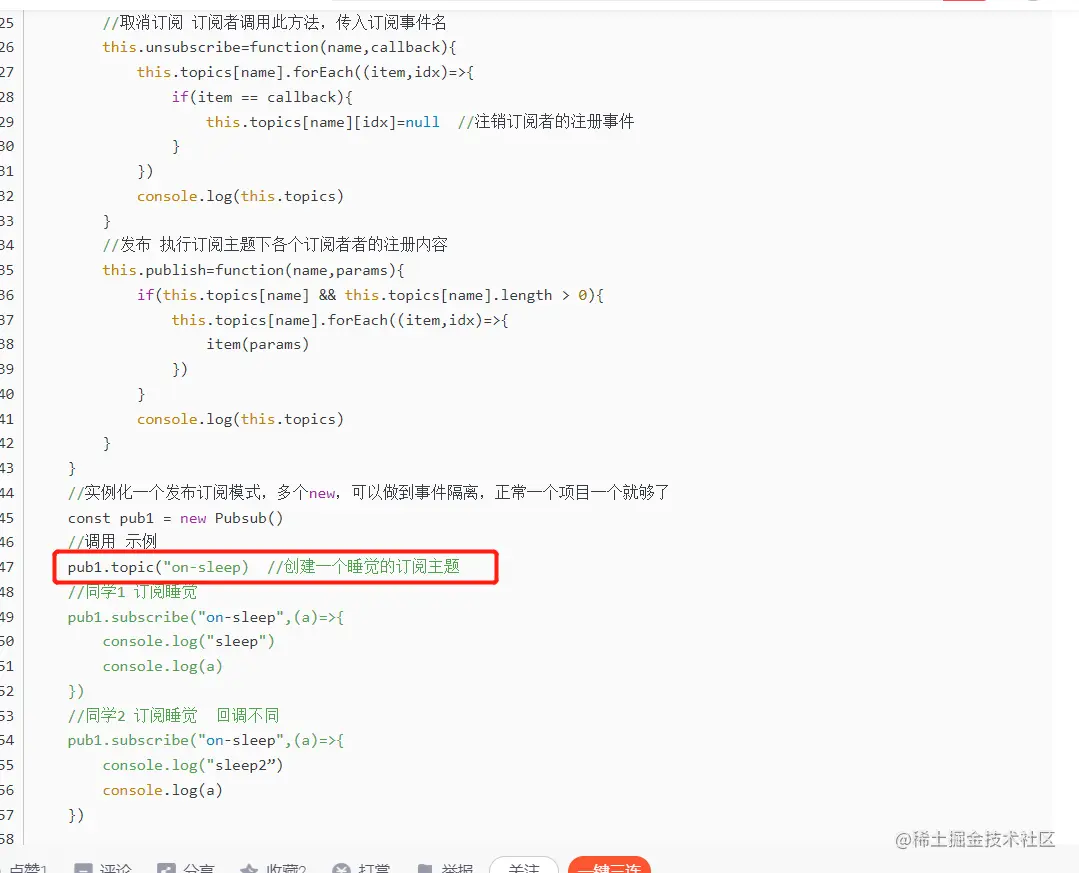Screen dimensions: 1079x873
Task: Click the 打赏 reward label
Action: coord(374,868)
